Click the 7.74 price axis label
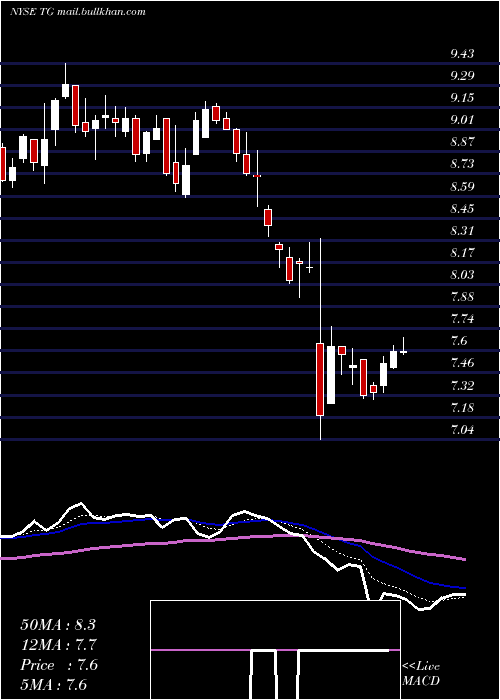 (x=462, y=319)
